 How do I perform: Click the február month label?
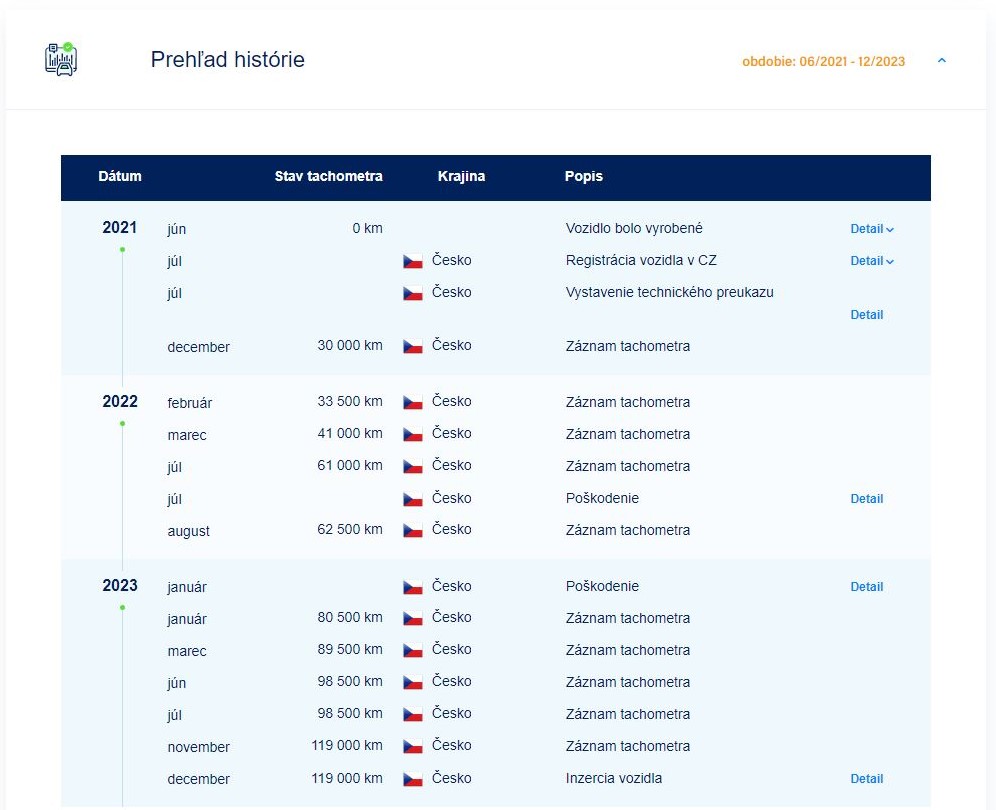click(x=190, y=403)
